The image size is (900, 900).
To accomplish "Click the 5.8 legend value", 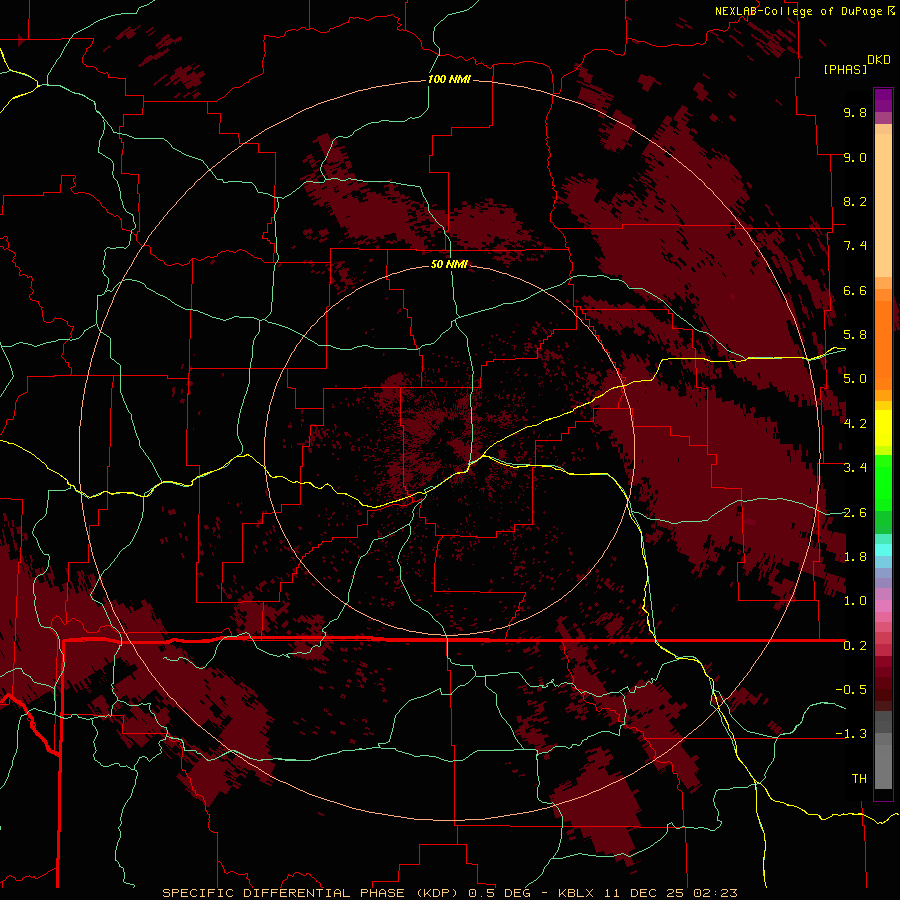I will 855,335.
